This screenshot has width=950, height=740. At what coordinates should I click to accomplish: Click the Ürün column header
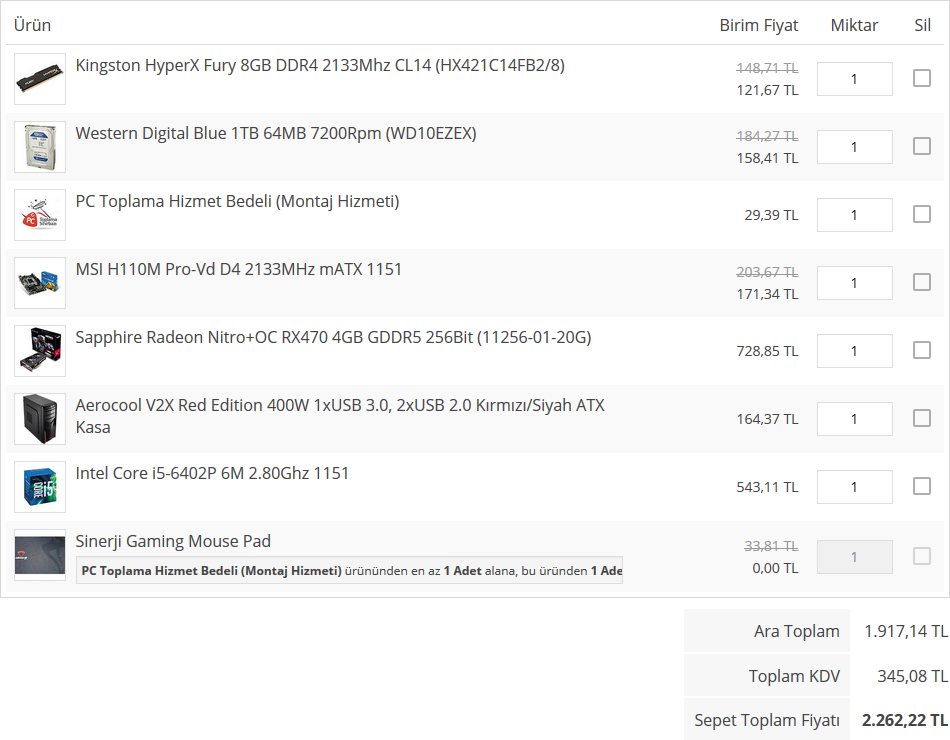coord(32,25)
